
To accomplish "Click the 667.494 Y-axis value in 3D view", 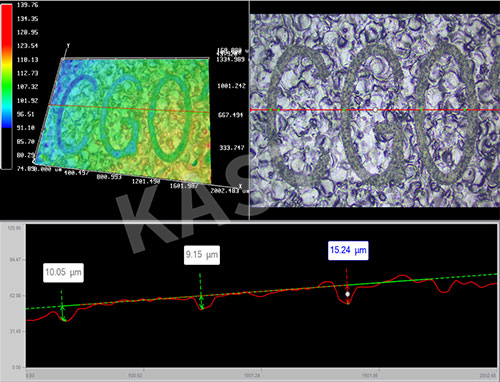I will point(231,115).
